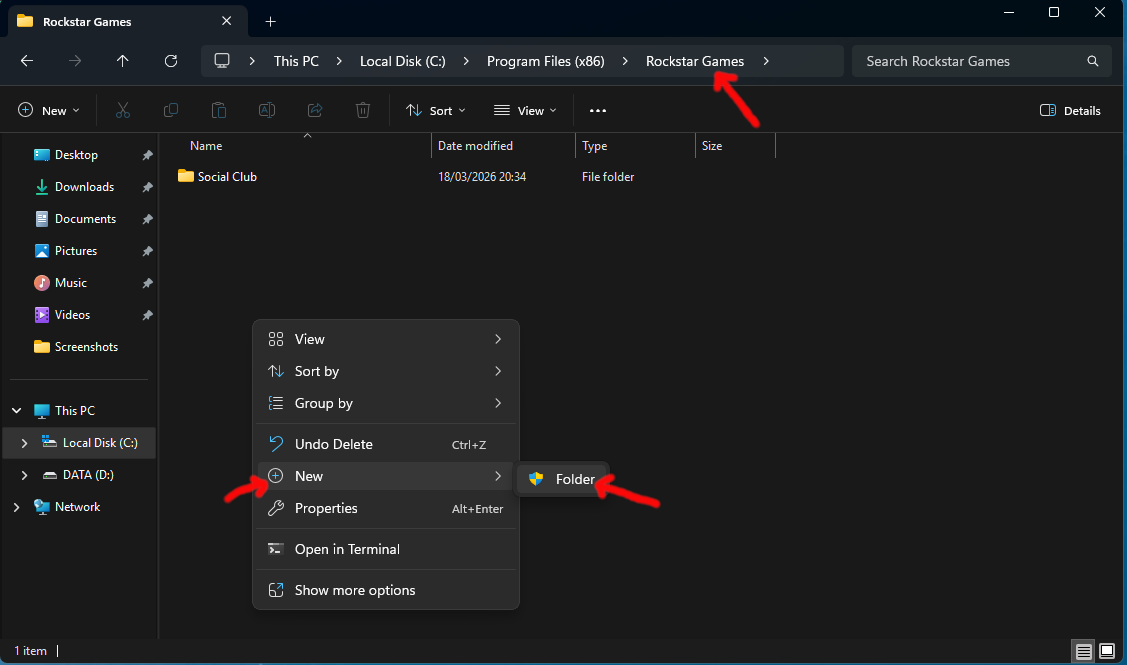Click Rockstar Games breadcrumb
1127x665 pixels.
(x=695, y=61)
